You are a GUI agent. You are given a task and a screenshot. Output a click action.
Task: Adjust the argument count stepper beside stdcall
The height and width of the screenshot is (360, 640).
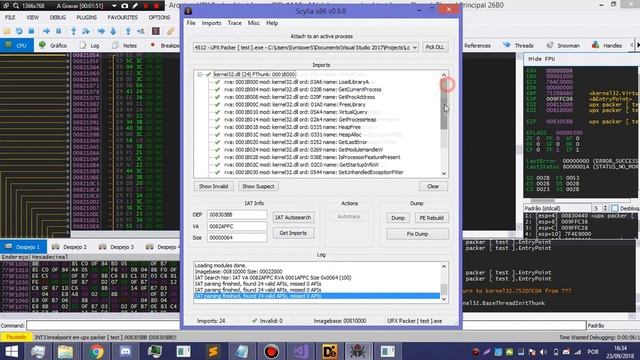tap(605, 208)
